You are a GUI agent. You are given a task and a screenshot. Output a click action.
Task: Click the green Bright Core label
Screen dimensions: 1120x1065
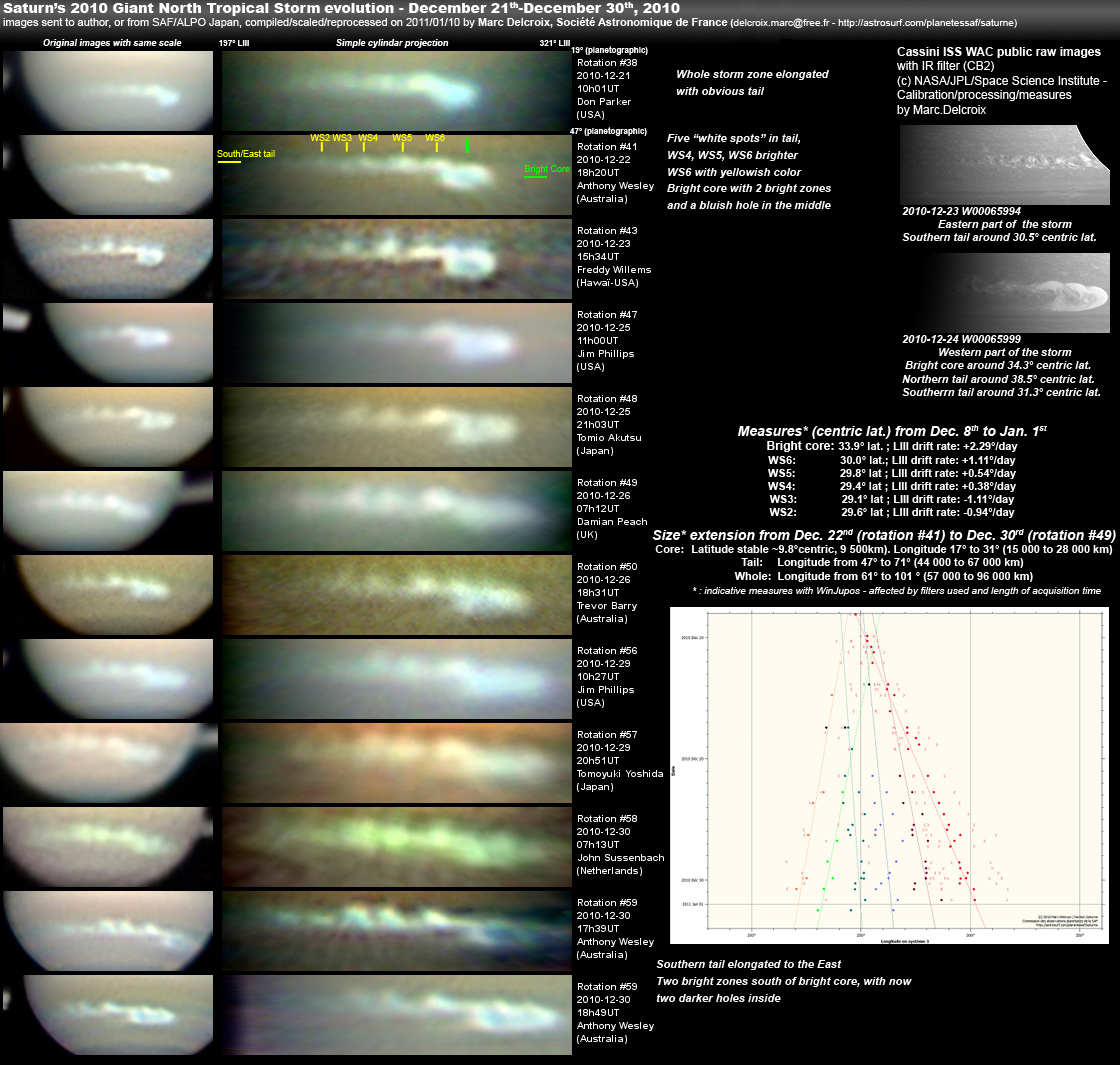tap(545, 169)
